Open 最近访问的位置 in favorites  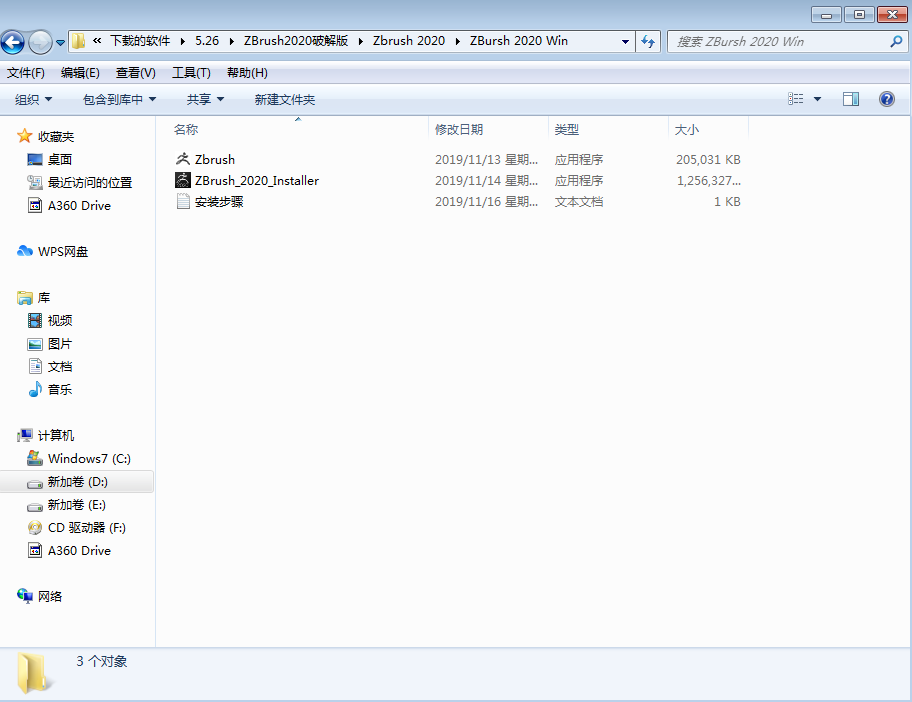[90, 183]
